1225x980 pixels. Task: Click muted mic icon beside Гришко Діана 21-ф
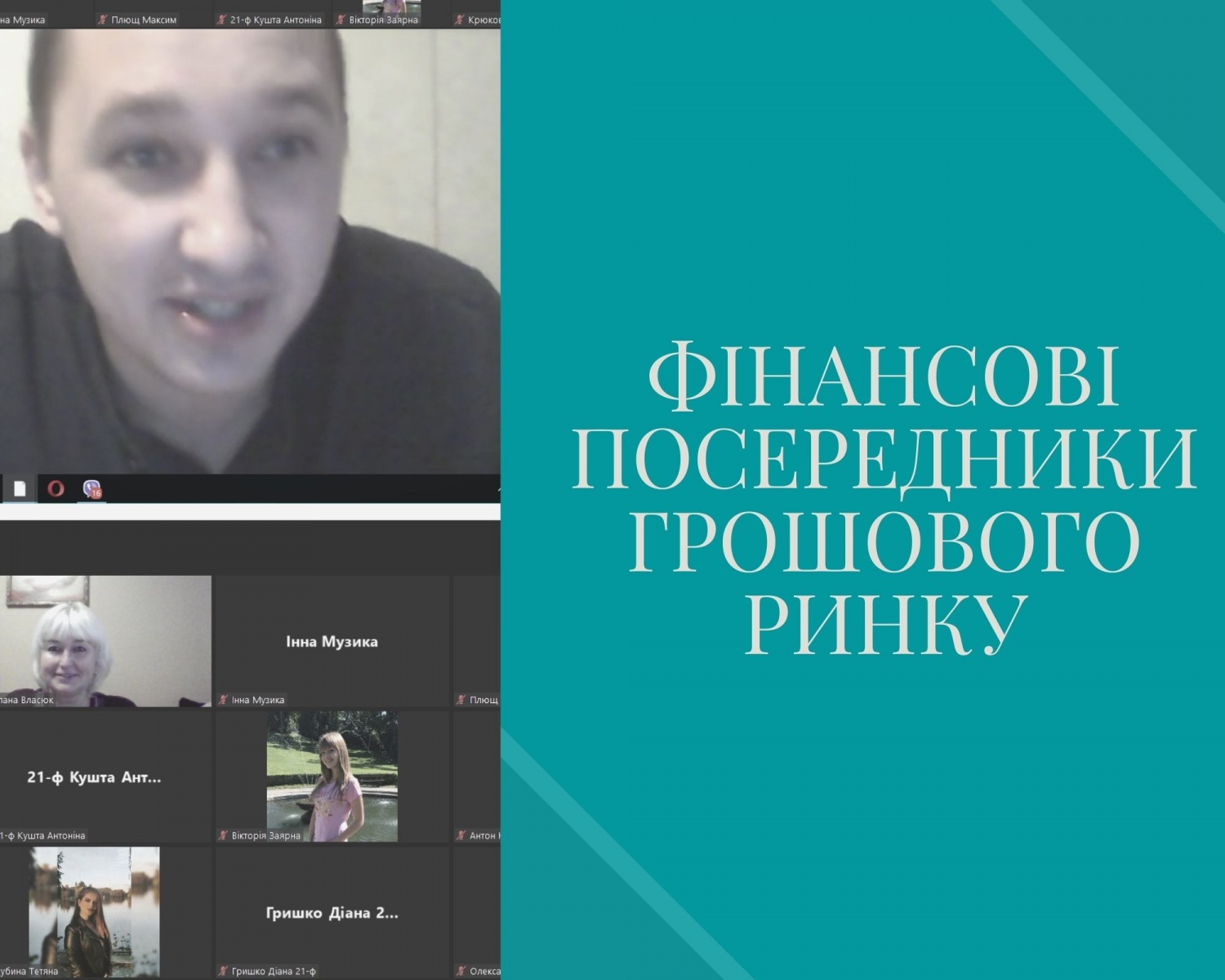[x=223, y=971]
